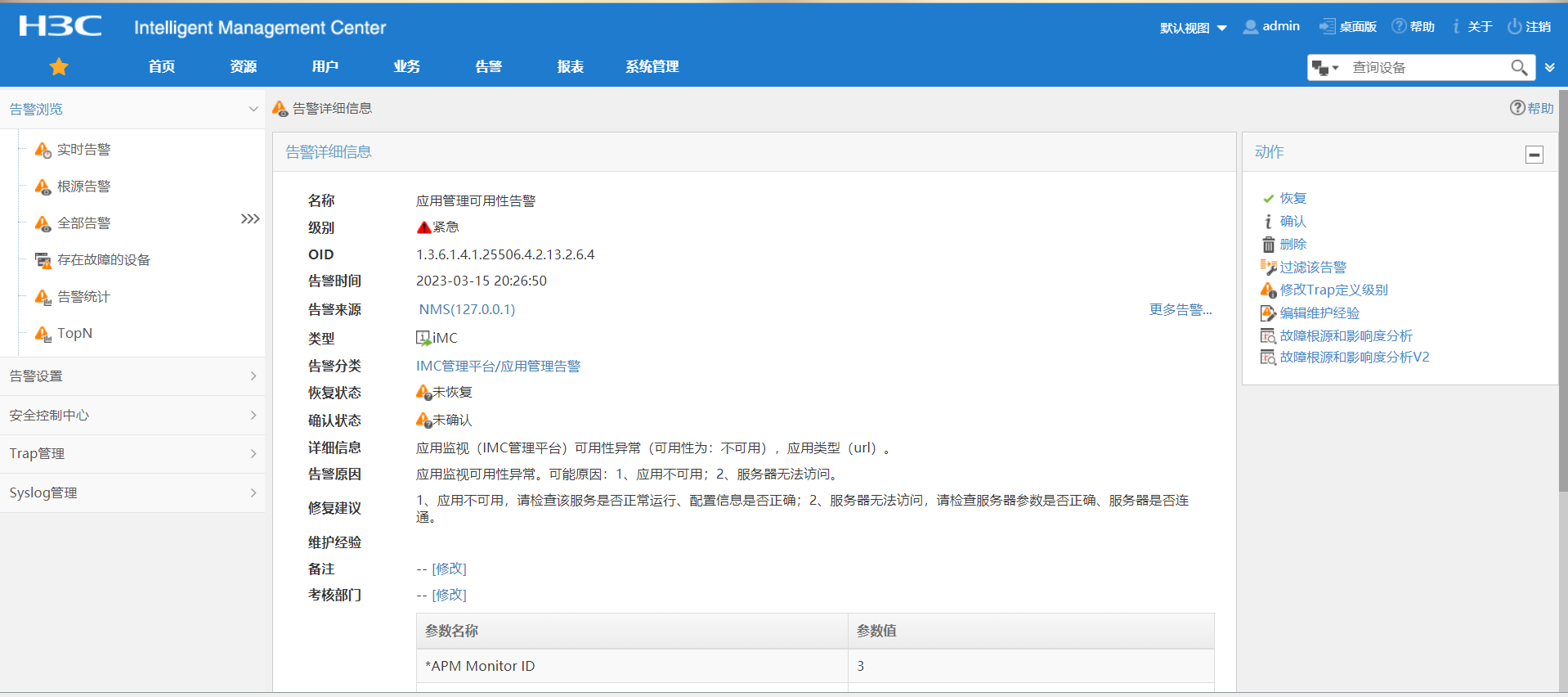
Task: Click the NMS(127.0.0.1) source link
Action: pyautogui.click(x=467, y=310)
